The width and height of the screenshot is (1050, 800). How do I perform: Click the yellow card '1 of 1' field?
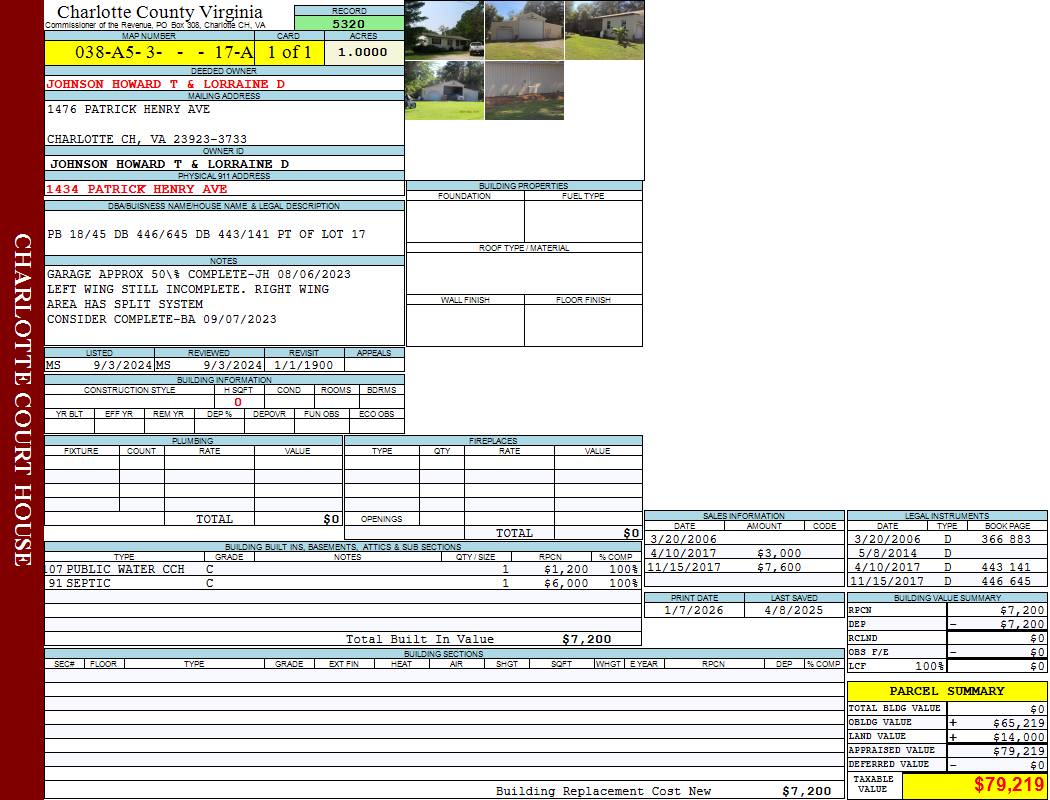click(x=289, y=52)
